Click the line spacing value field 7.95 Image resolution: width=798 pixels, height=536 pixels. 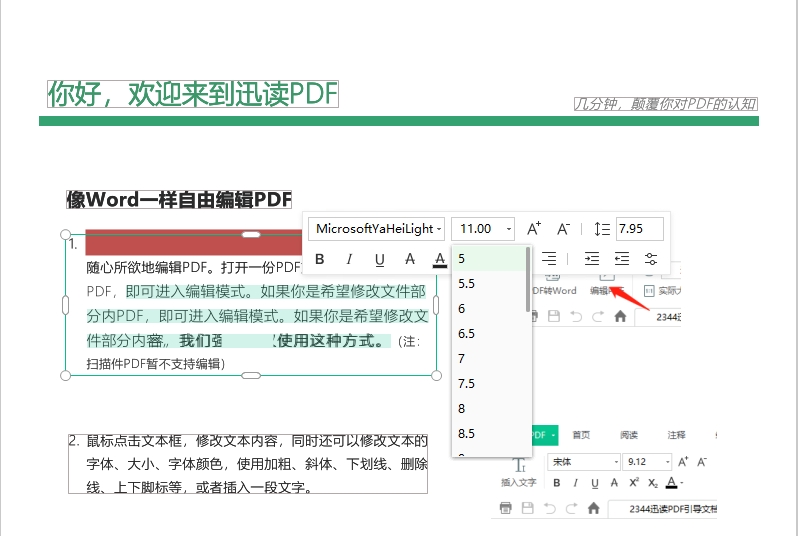click(640, 229)
